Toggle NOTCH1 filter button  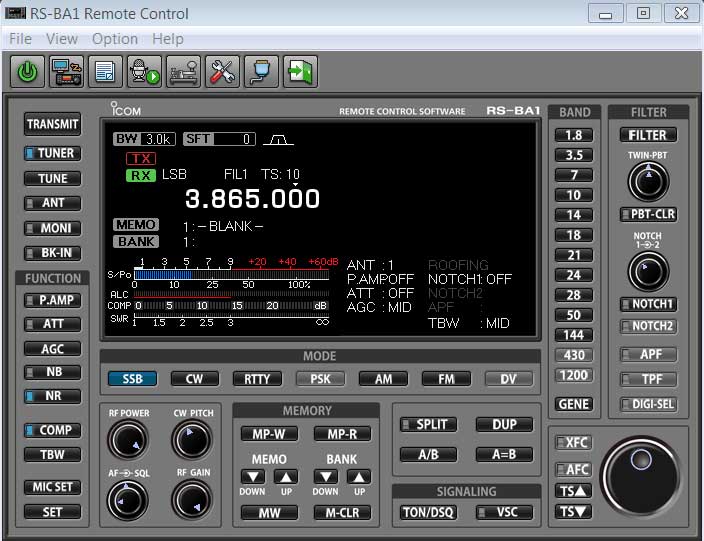(x=648, y=304)
